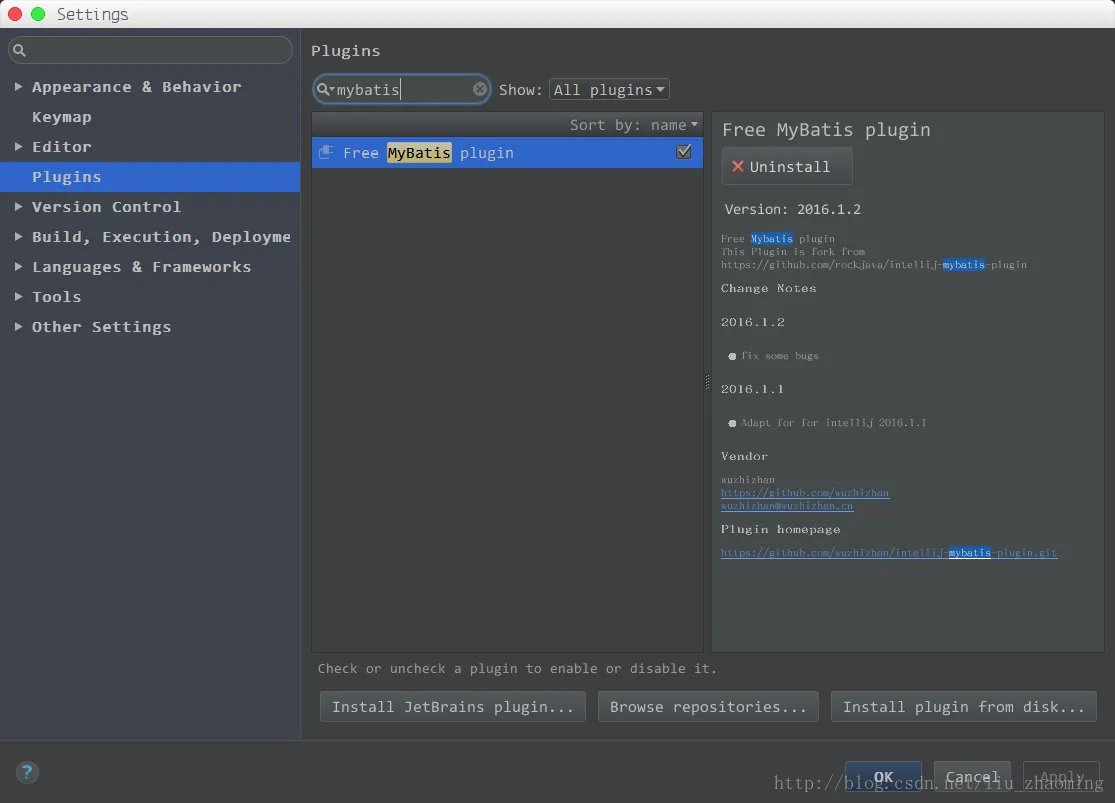
Task: Click Install plugin from disk button
Action: (963, 707)
